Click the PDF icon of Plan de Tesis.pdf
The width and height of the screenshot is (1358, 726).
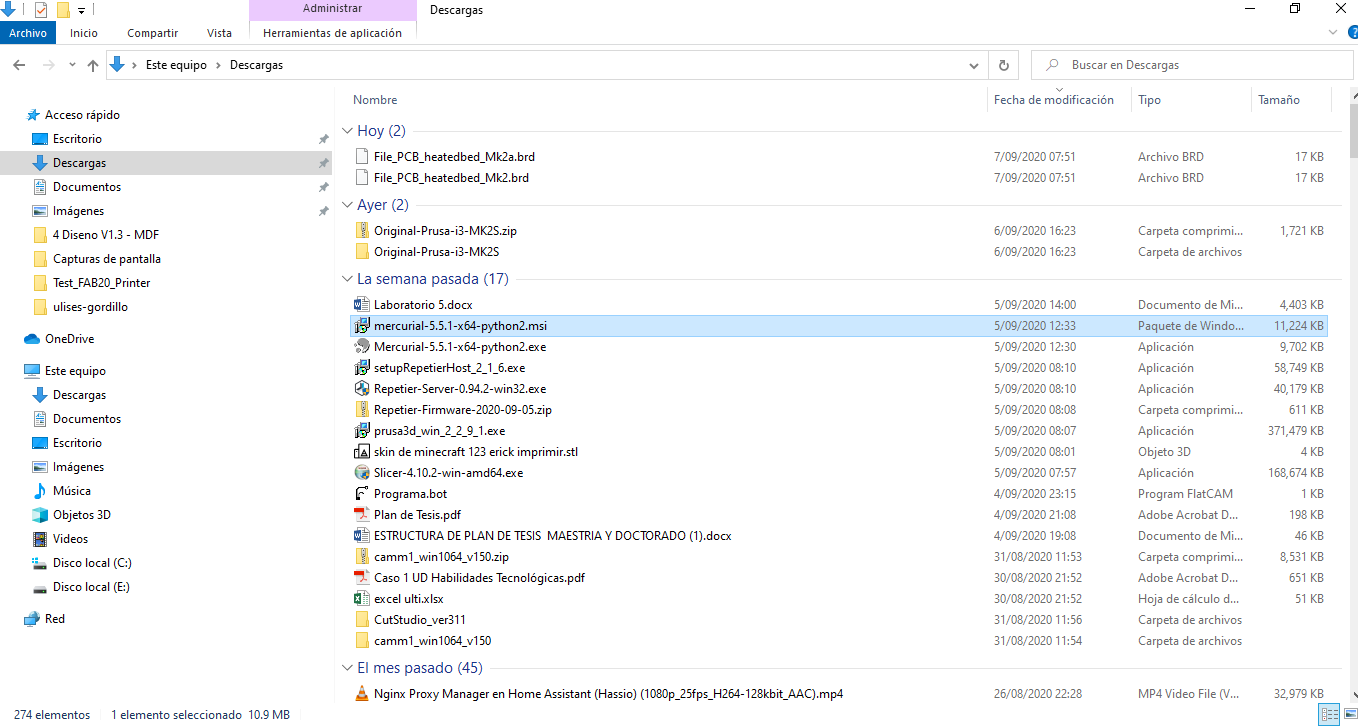[x=362, y=515]
